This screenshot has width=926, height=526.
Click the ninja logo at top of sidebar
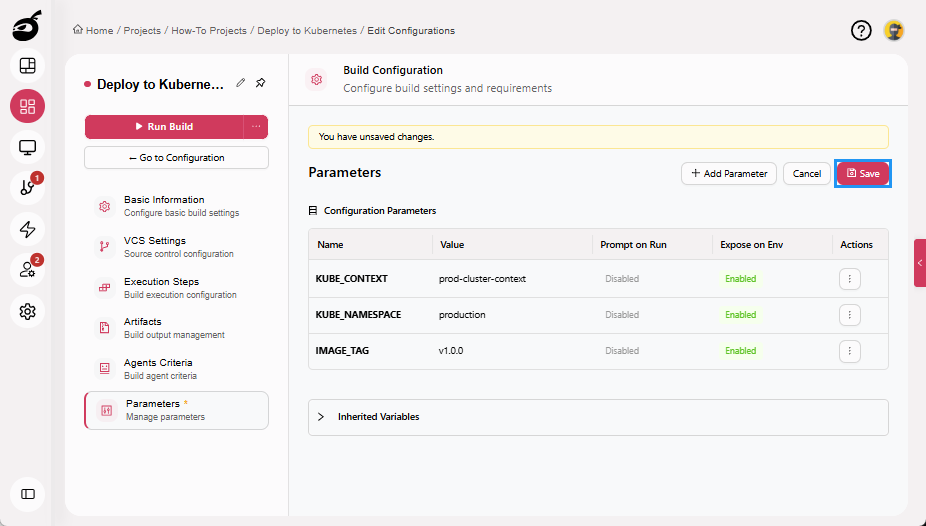tap(27, 26)
